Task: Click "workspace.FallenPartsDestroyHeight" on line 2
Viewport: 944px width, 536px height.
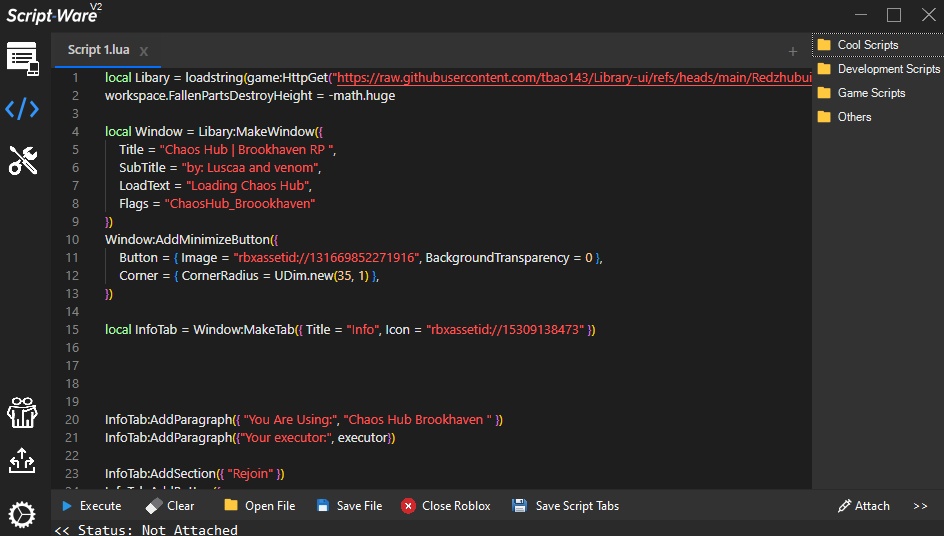Action: (208, 96)
